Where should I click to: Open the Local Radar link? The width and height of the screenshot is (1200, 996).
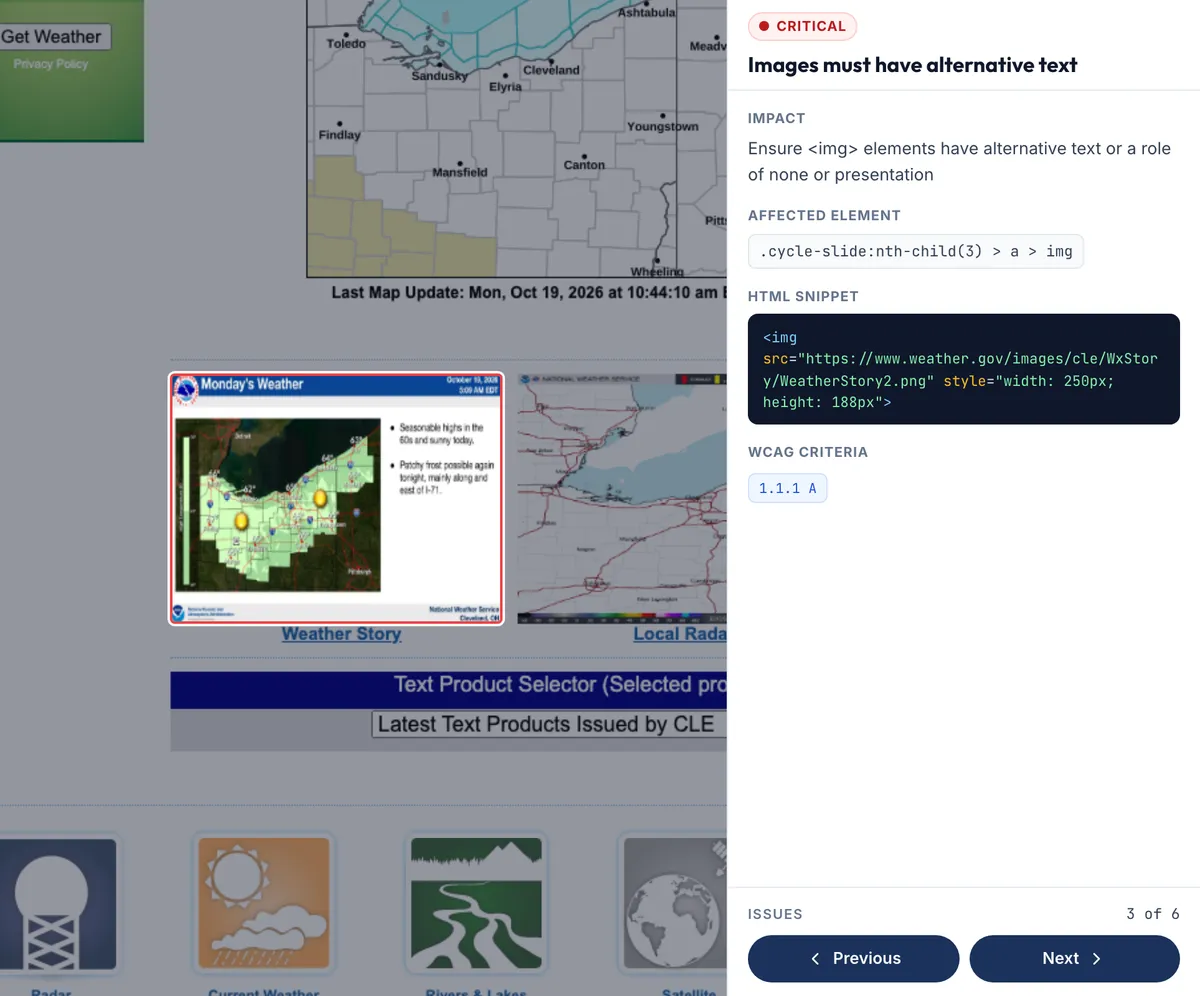click(x=680, y=634)
